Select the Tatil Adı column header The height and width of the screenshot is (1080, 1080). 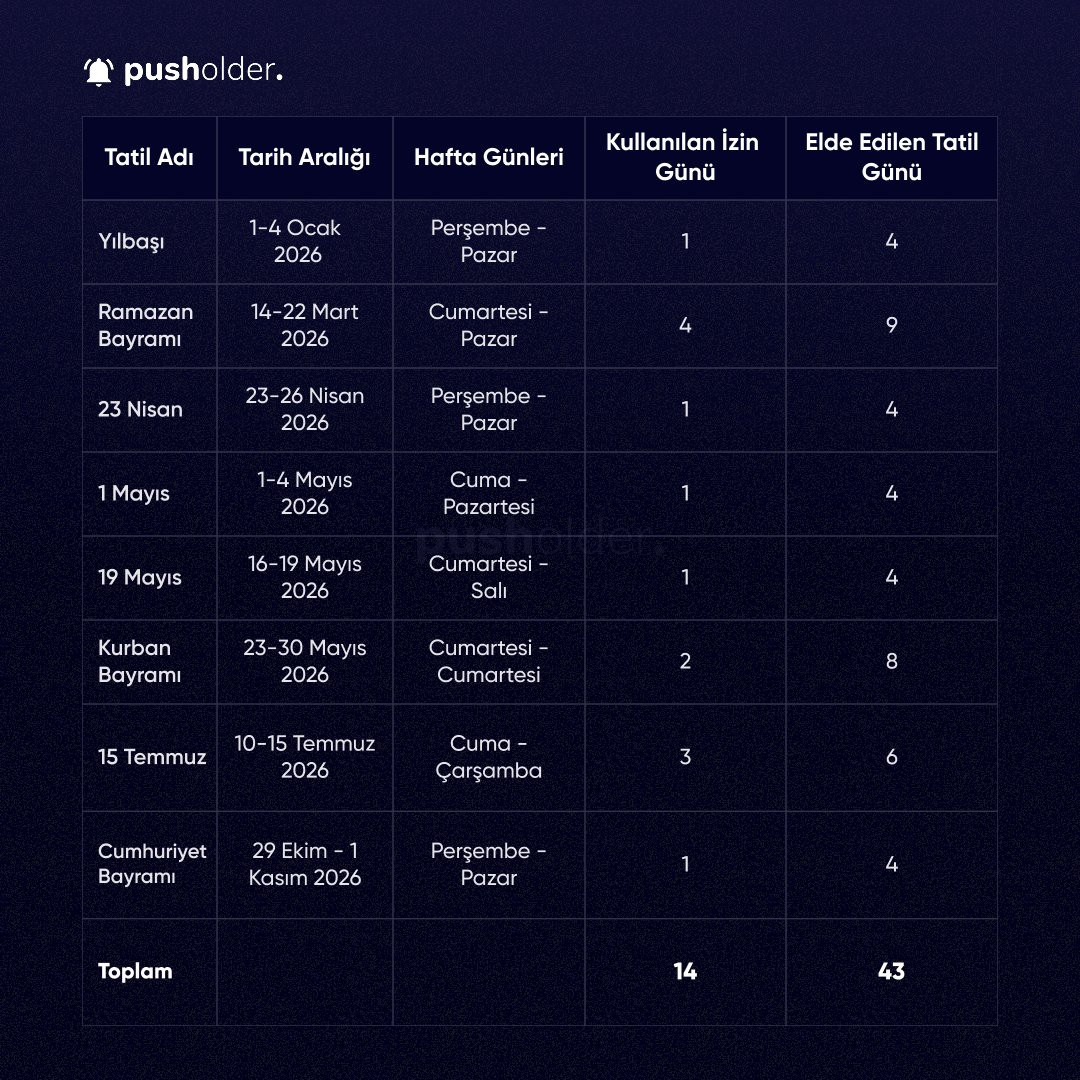point(149,157)
